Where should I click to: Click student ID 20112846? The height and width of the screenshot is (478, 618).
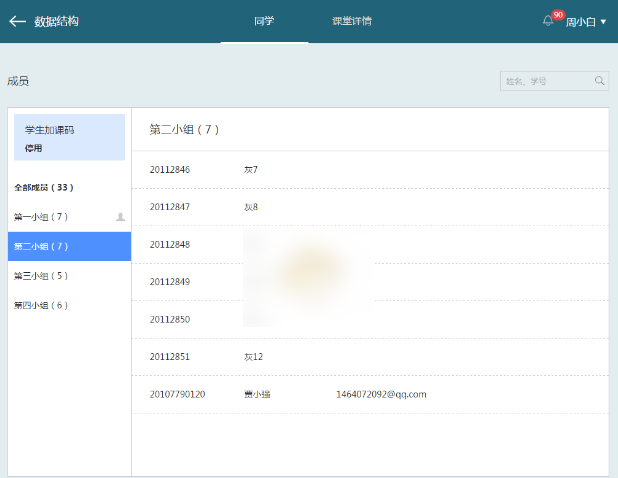(x=170, y=169)
